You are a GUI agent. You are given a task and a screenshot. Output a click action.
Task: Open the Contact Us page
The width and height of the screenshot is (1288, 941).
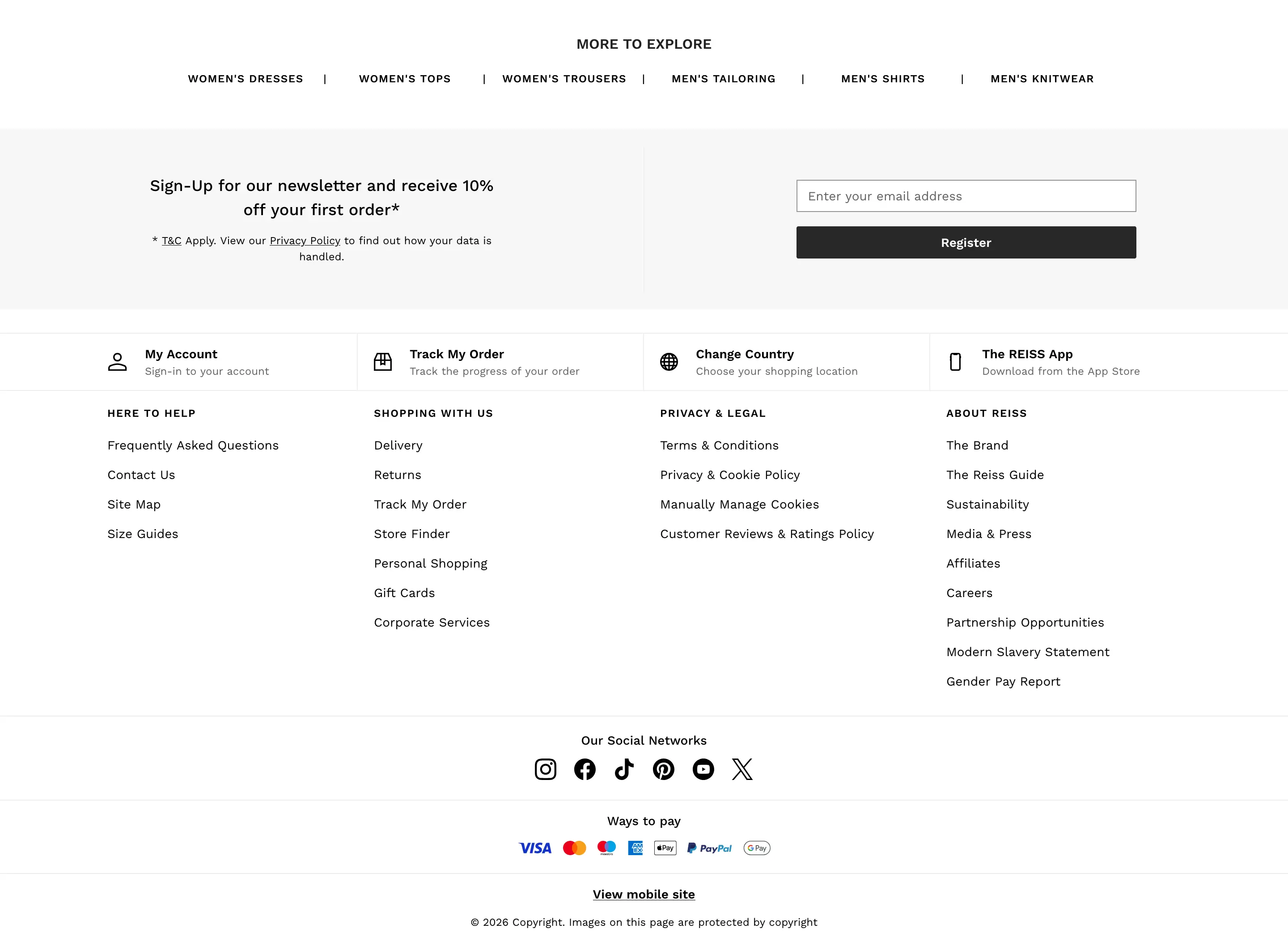(141, 475)
